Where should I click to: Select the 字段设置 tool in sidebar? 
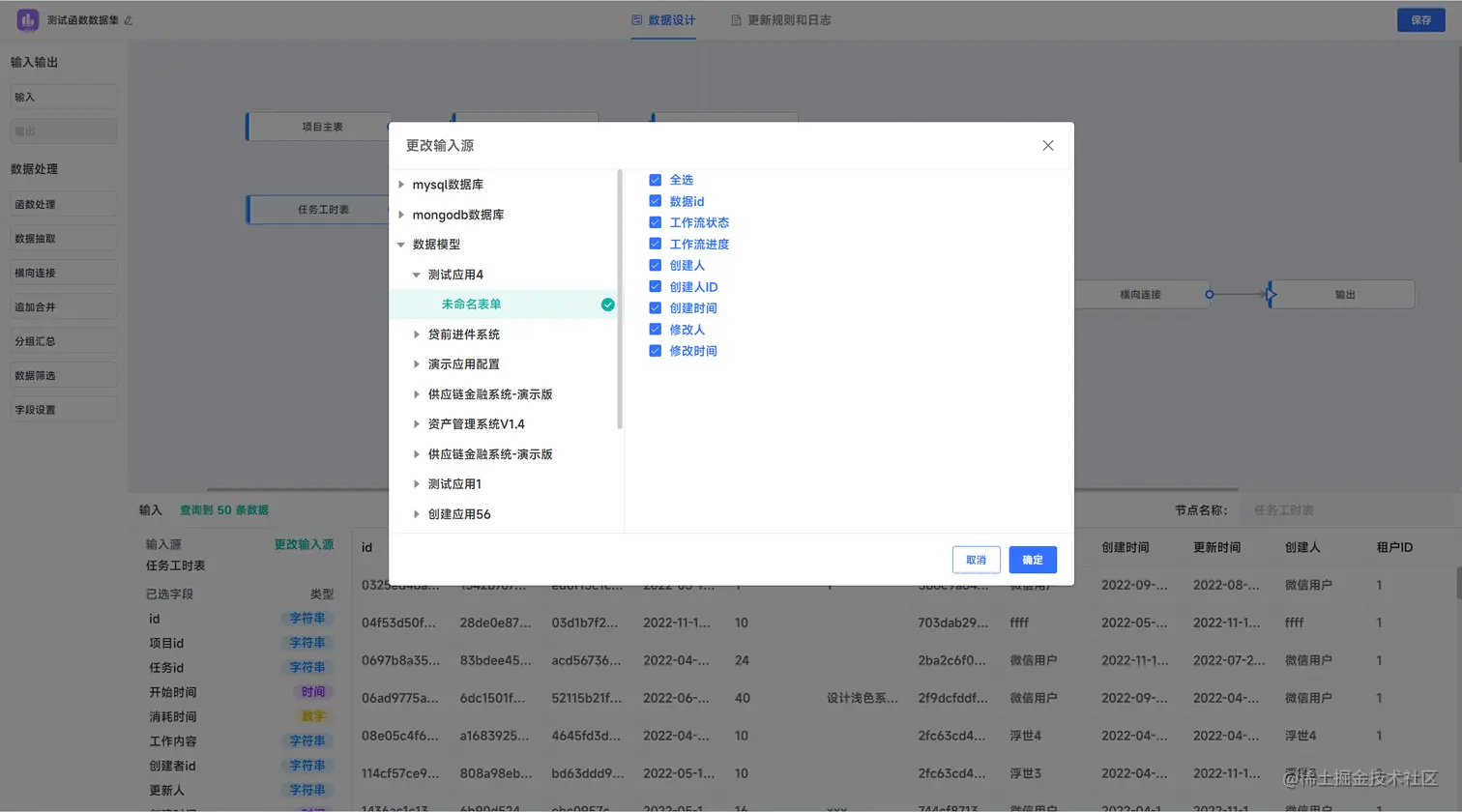64,410
